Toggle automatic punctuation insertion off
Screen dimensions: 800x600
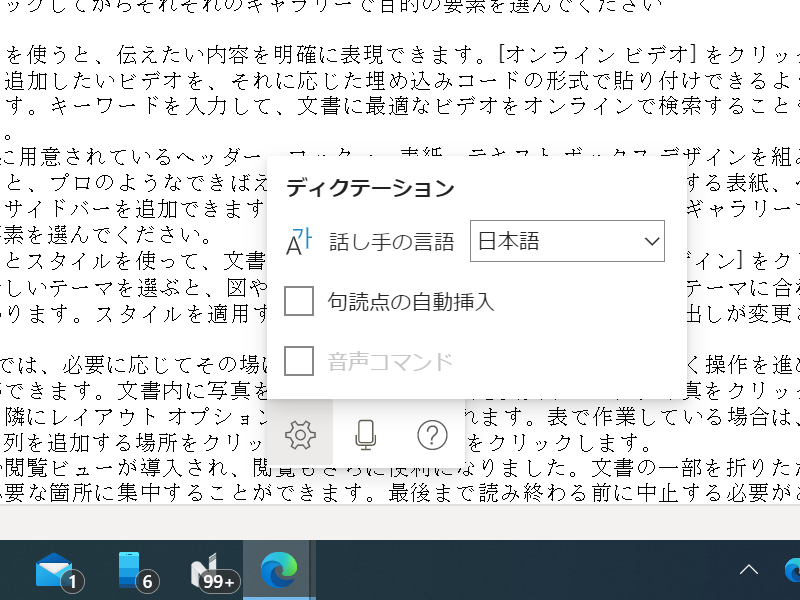[x=299, y=301]
